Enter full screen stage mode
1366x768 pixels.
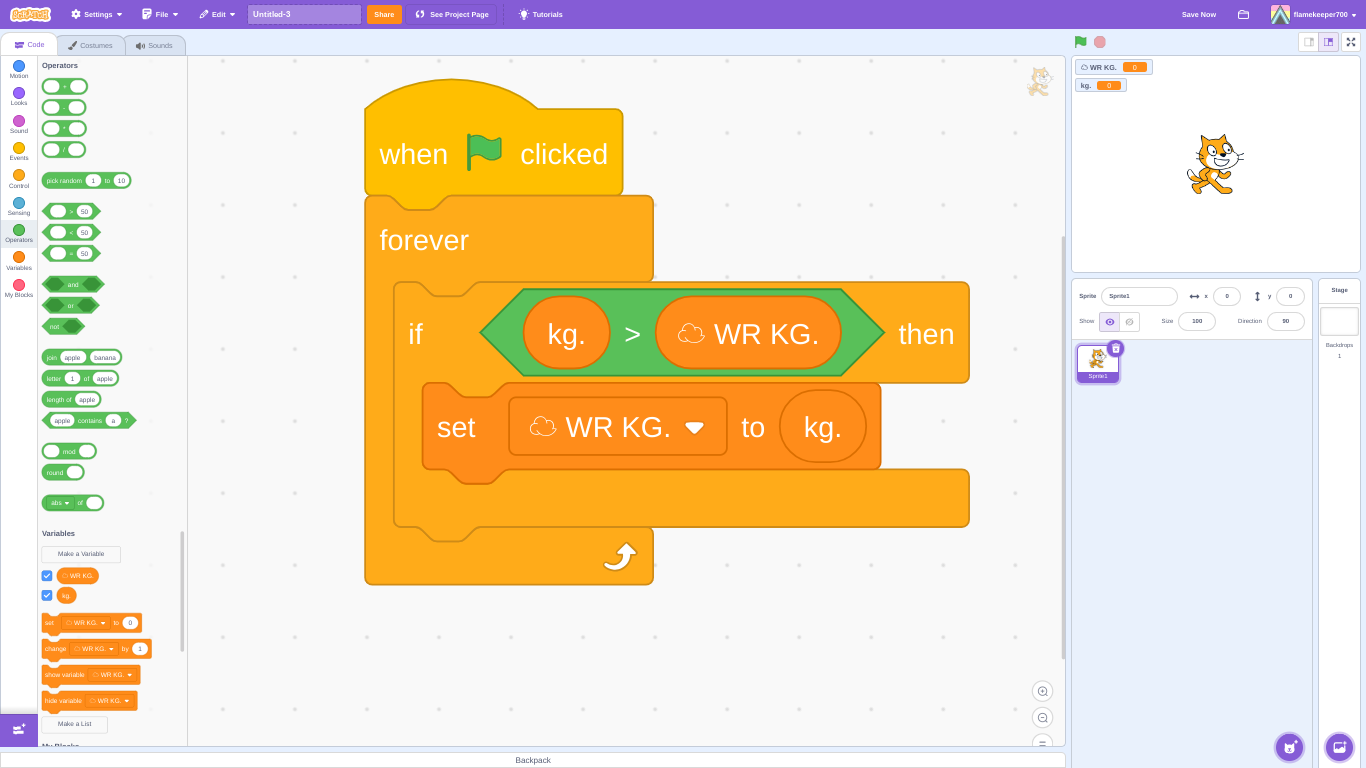[1350, 42]
